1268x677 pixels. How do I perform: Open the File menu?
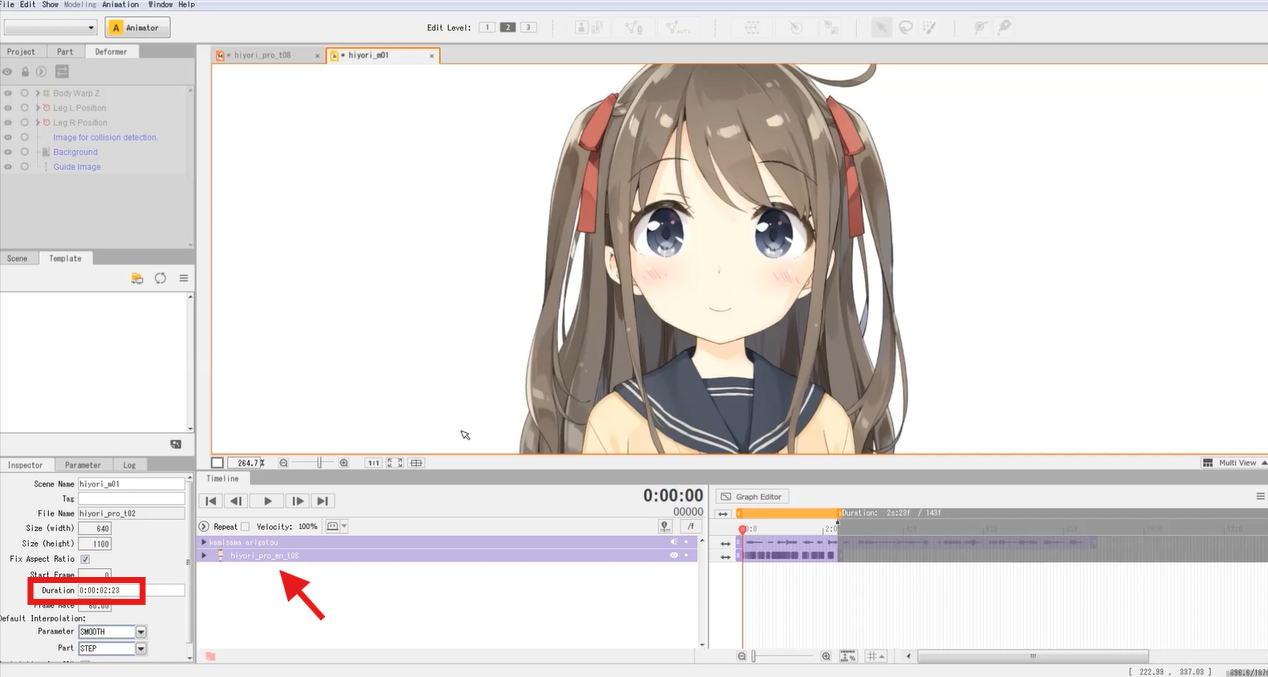pyautogui.click(x=7, y=5)
